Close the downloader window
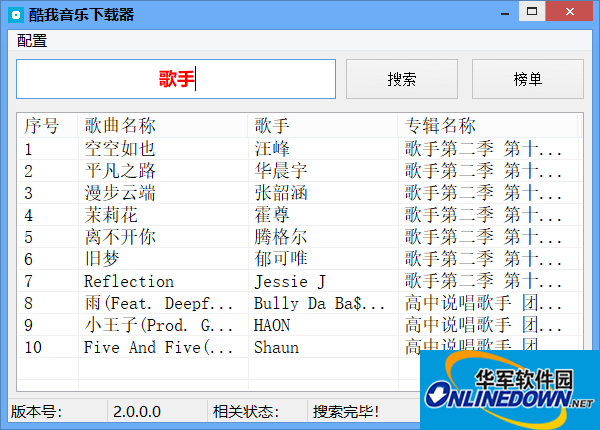This screenshot has width=600, height=430. coord(570,11)
